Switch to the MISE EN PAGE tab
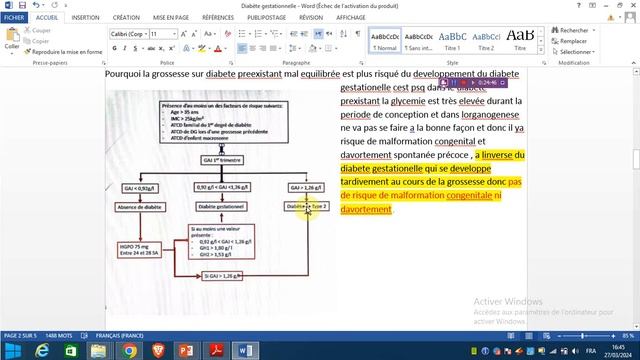Image resolution: width=640 pixels, height=360 pixels. coord(171,18)
